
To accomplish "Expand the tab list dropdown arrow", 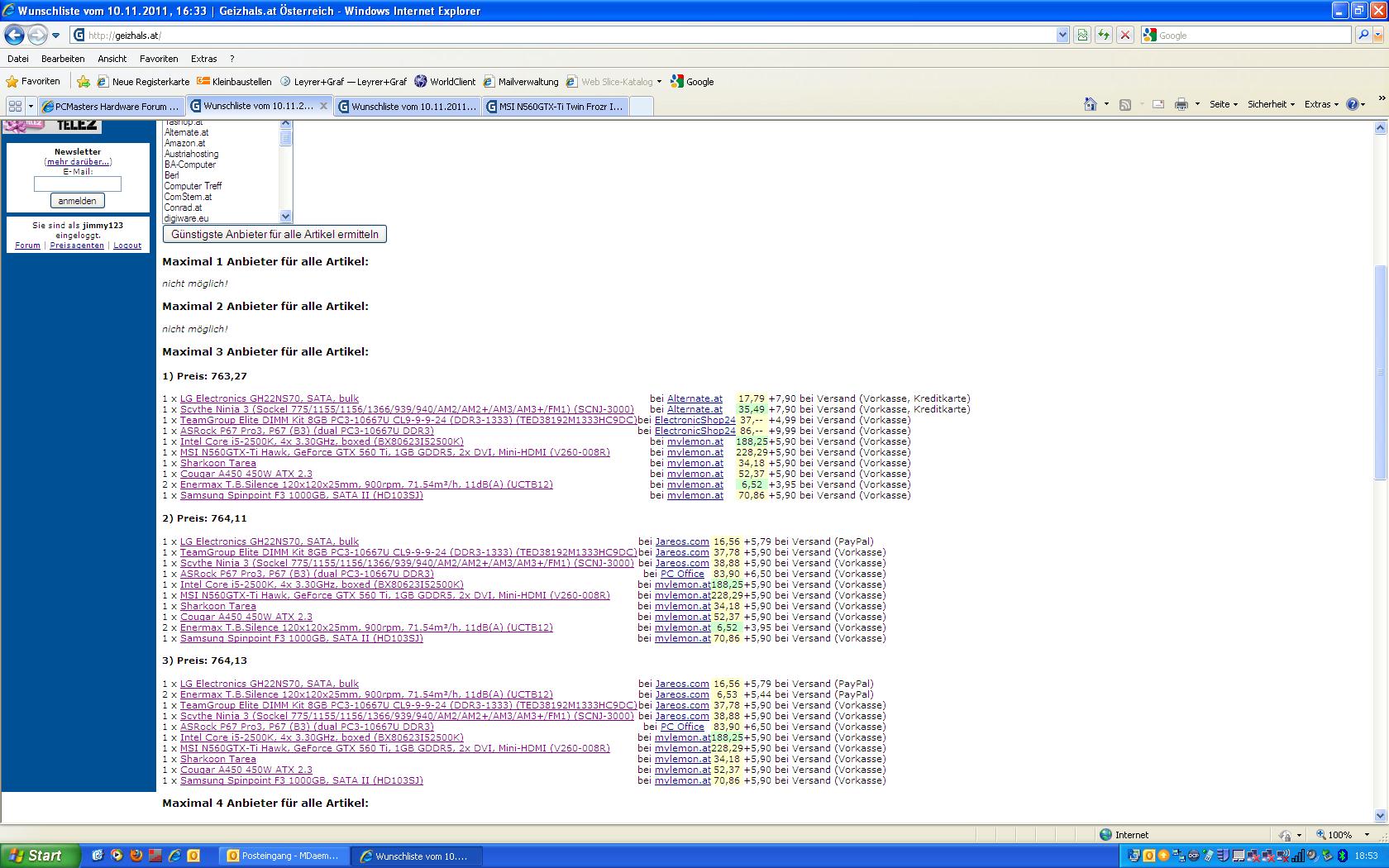I will pos(31,106).
